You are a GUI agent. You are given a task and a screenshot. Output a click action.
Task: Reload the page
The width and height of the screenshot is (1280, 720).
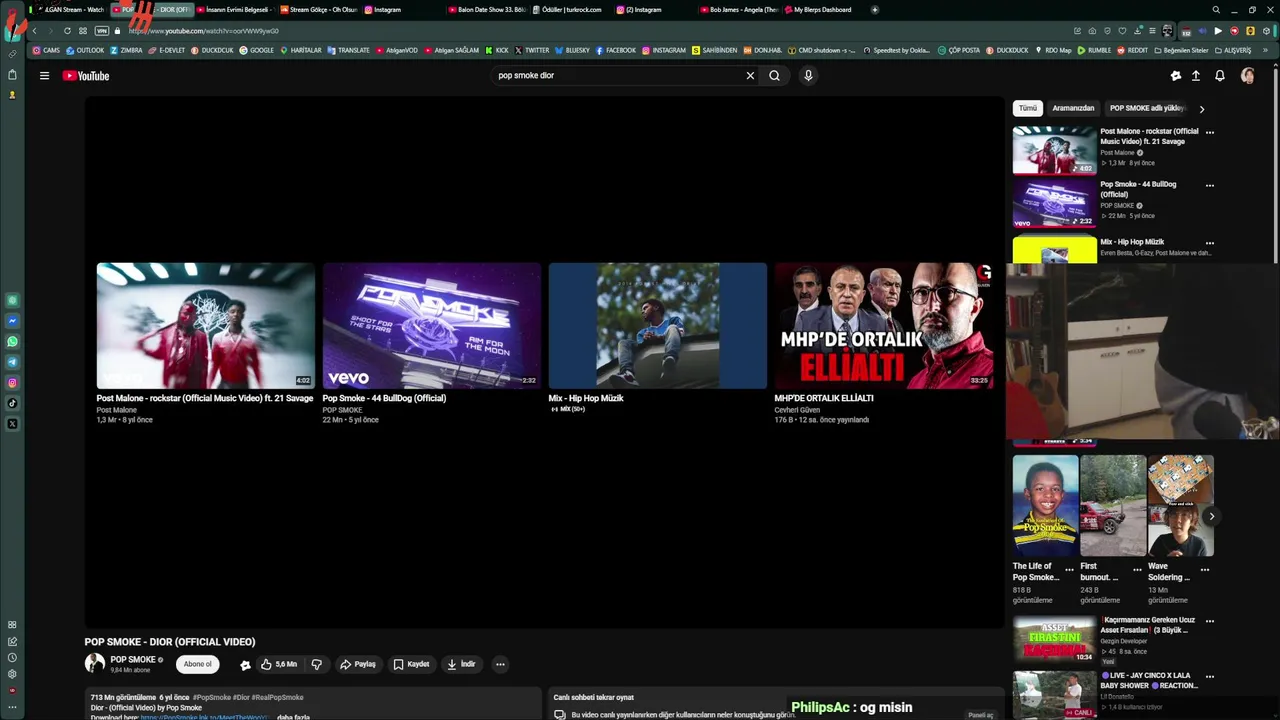(x=67, y=31)
